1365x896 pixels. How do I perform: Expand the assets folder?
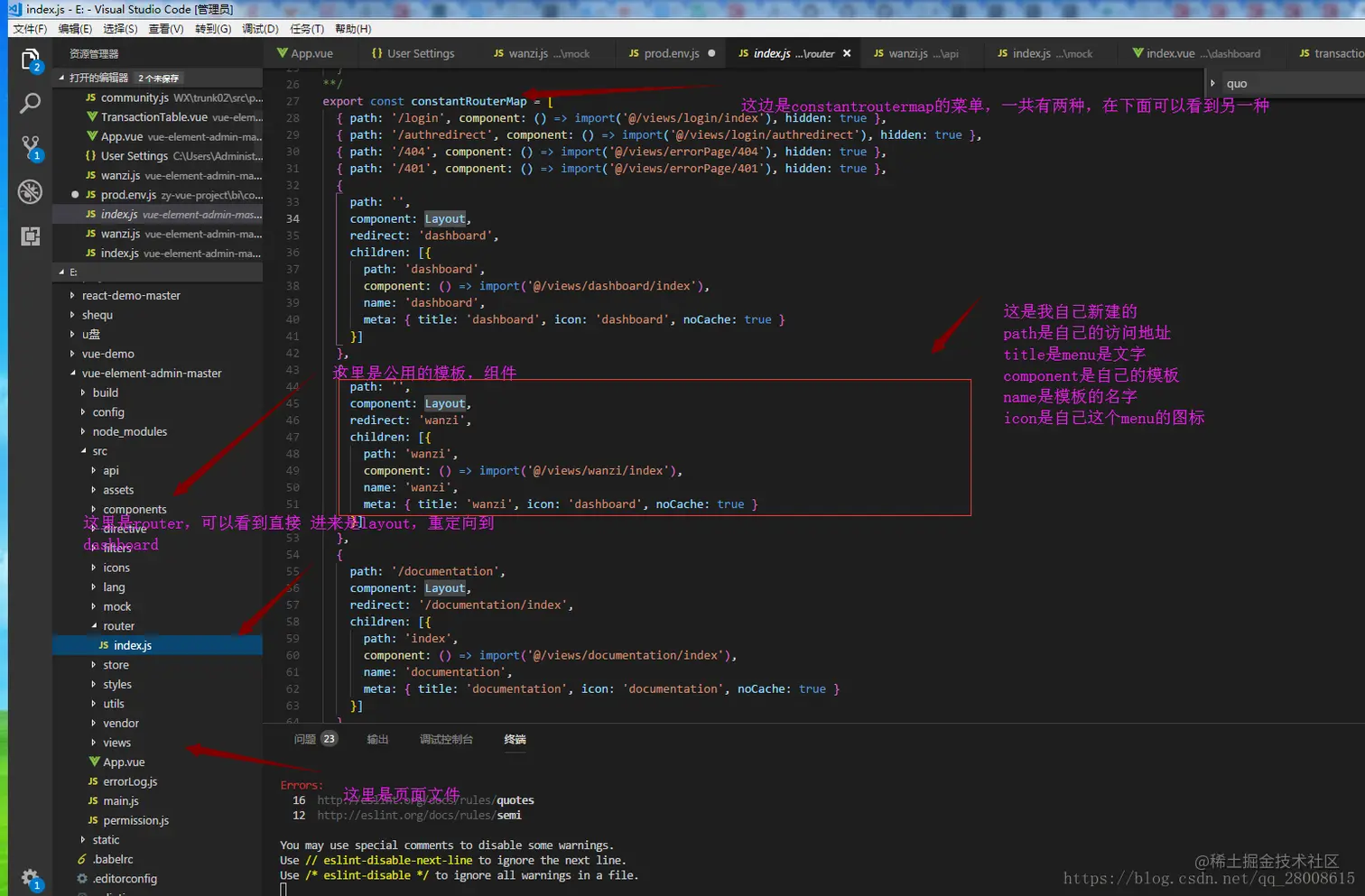pyautogui.click(x=158, y=490)
